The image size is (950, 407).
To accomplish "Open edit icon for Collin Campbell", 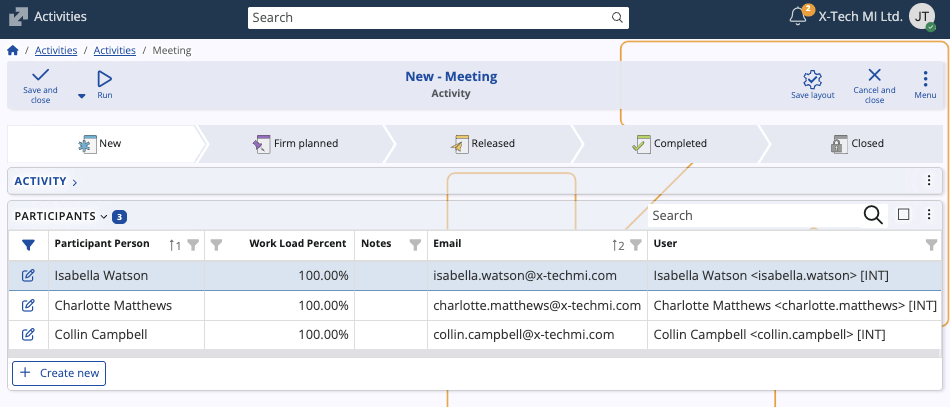I will click(28, 335).
